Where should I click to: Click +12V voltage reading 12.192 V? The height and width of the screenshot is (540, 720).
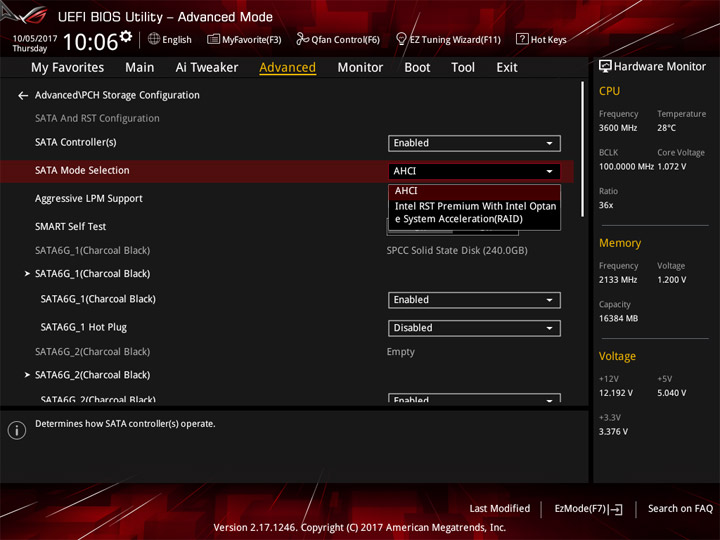point(616,393)
